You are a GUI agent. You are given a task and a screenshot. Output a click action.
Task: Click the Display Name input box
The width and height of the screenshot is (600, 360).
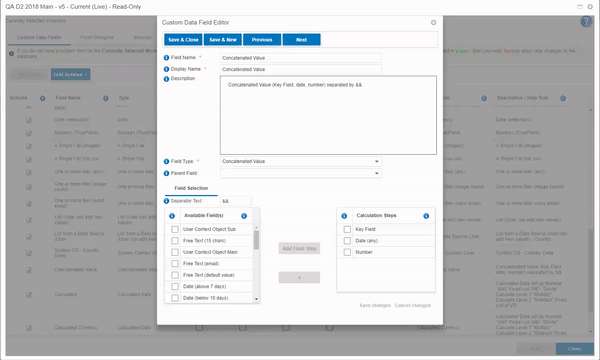[301, 69]
